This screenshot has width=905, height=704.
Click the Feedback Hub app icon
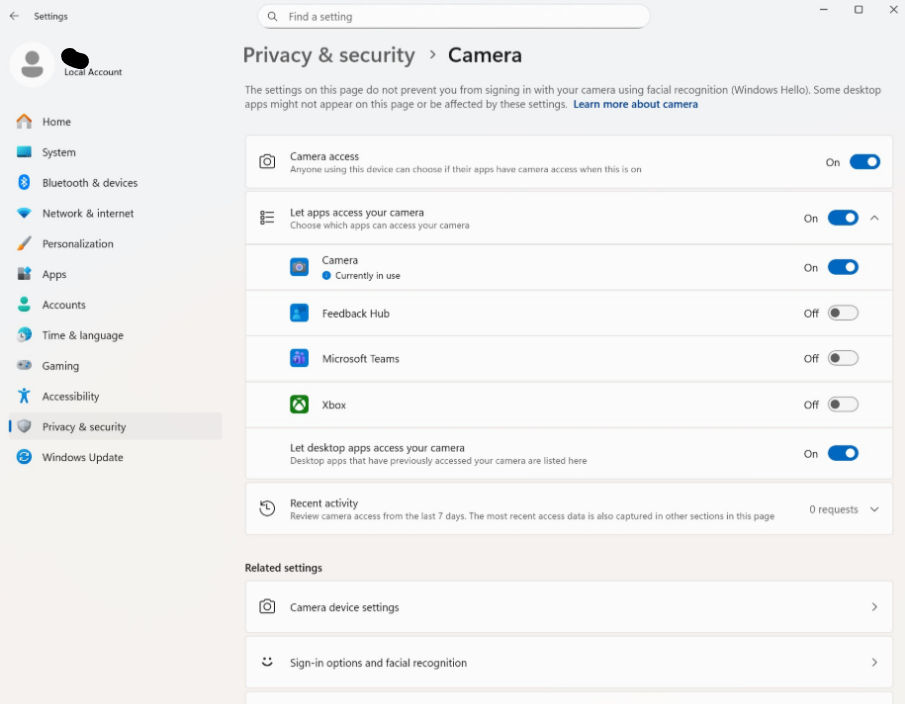click(x=299, y=313)
